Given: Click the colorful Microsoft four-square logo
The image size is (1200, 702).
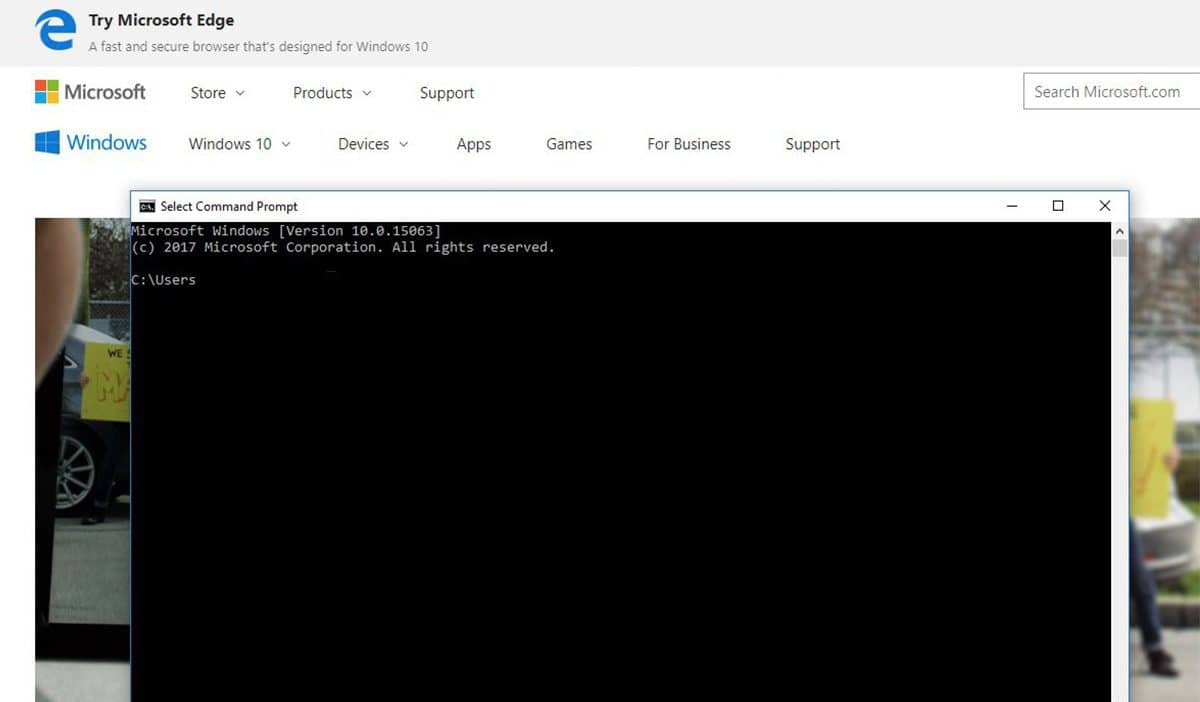Looking at the screenshot, I should tap(45, 91).
